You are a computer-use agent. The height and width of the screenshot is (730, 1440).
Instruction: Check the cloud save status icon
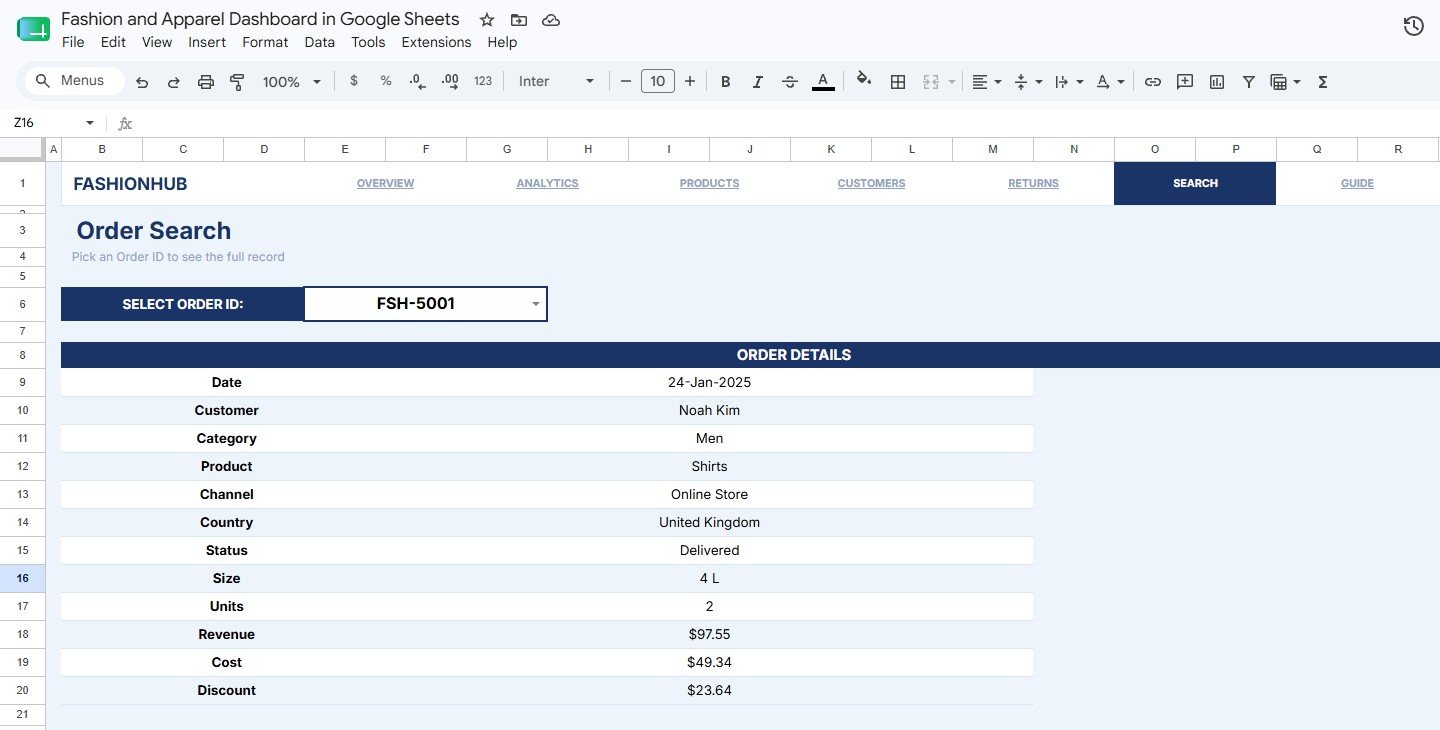coord(550,20)
